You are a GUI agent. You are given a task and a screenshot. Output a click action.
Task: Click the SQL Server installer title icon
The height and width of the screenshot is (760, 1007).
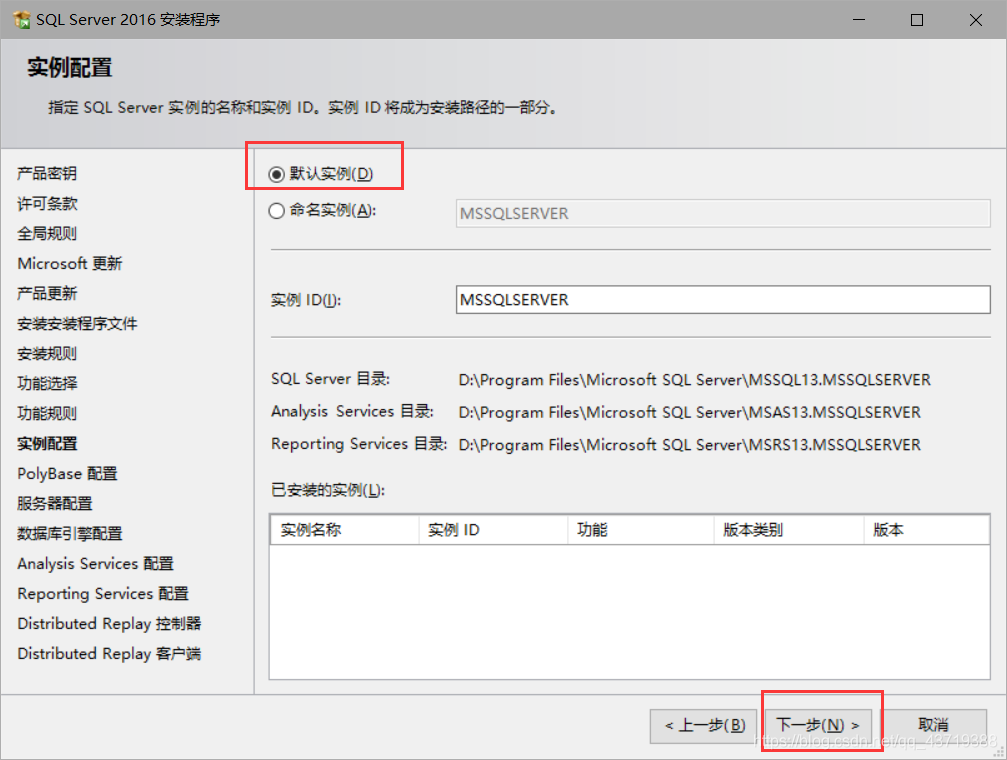coord(21,20)
